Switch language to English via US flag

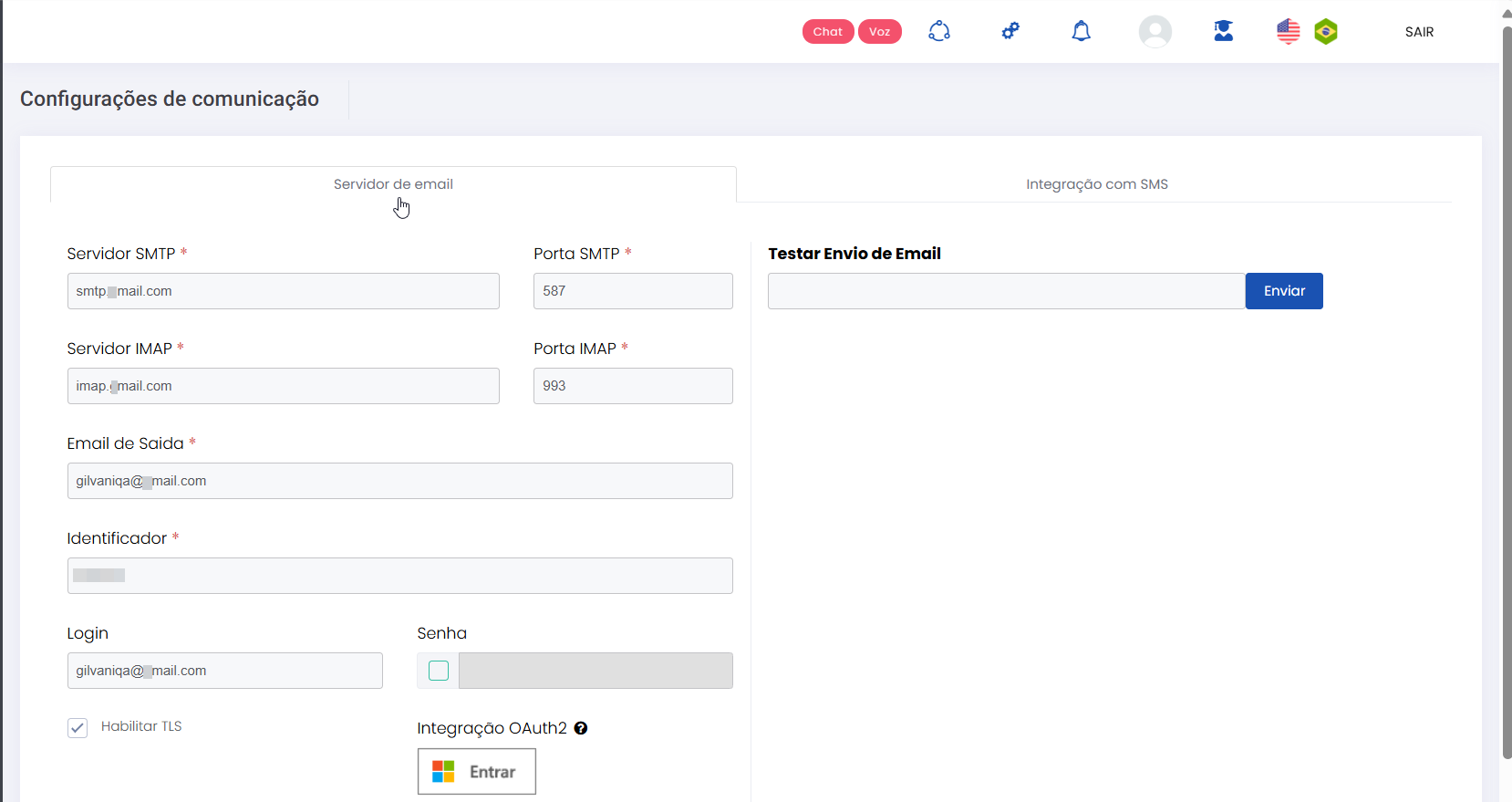point(1288,32)
